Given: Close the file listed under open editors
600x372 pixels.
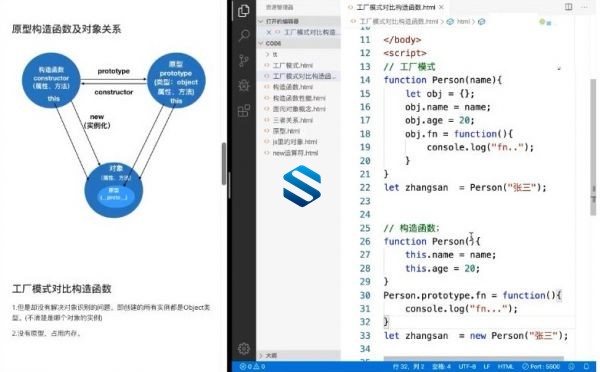Looking at the screenshot, I should point(269,32).
